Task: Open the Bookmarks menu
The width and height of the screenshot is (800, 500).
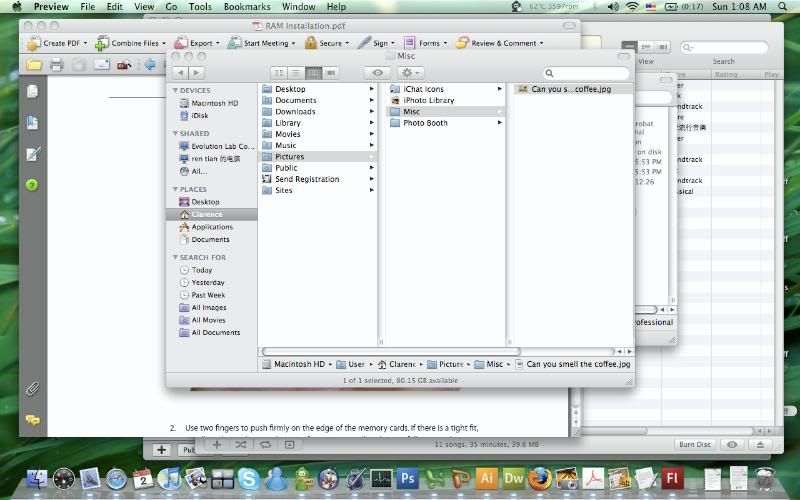Action: click(x=246, y=6)
